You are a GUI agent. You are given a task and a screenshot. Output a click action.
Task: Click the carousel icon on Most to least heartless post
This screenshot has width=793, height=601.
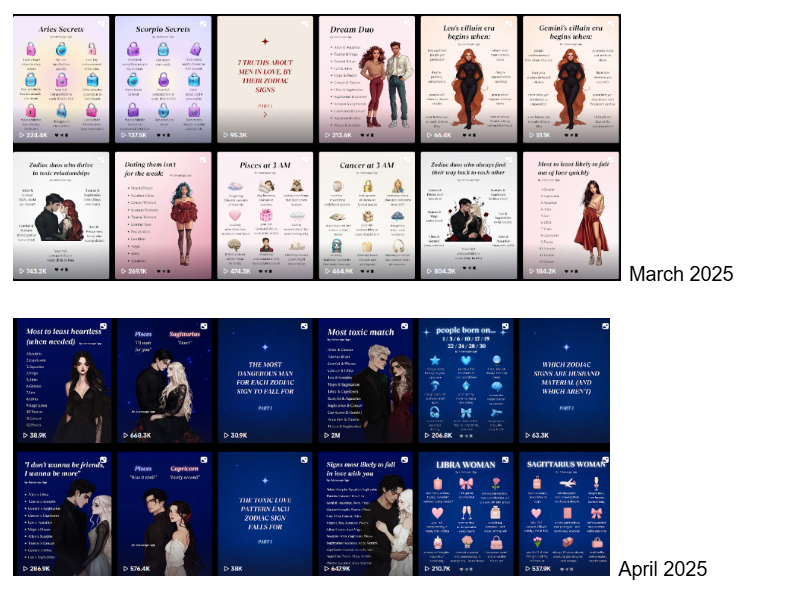pos(103,327)
